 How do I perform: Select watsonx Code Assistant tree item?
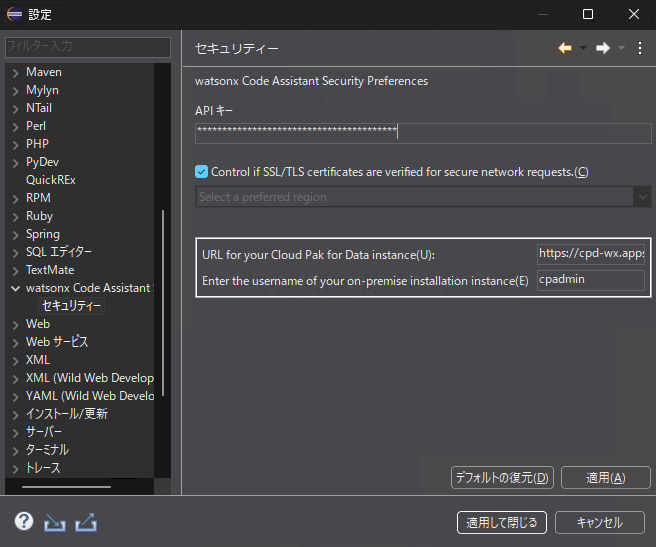click(x=88, y=288)
